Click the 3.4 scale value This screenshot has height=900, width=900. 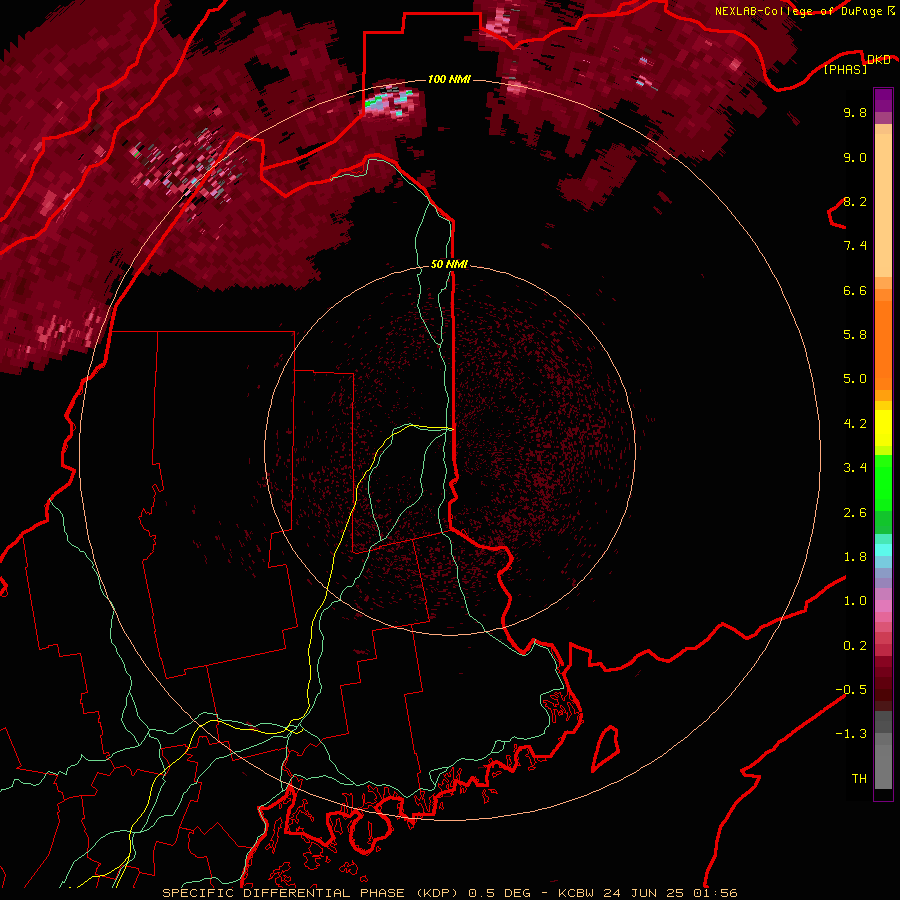(x=855, y=468)
